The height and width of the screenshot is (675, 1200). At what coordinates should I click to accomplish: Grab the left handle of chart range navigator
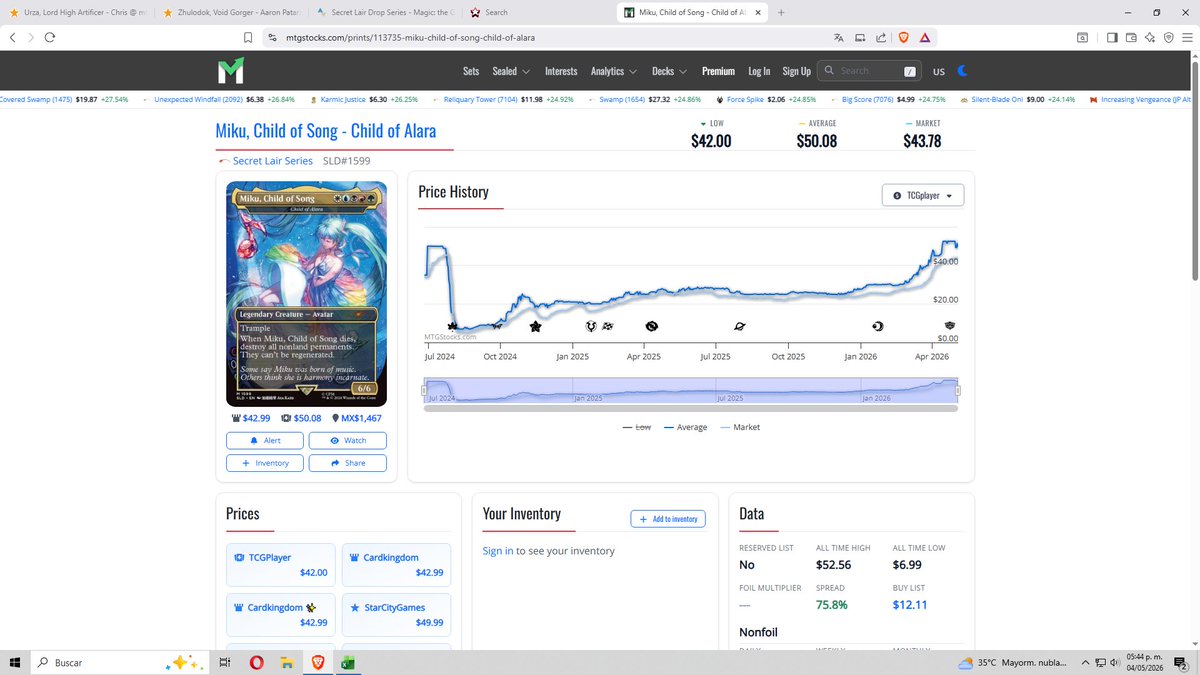coord(425,391)
